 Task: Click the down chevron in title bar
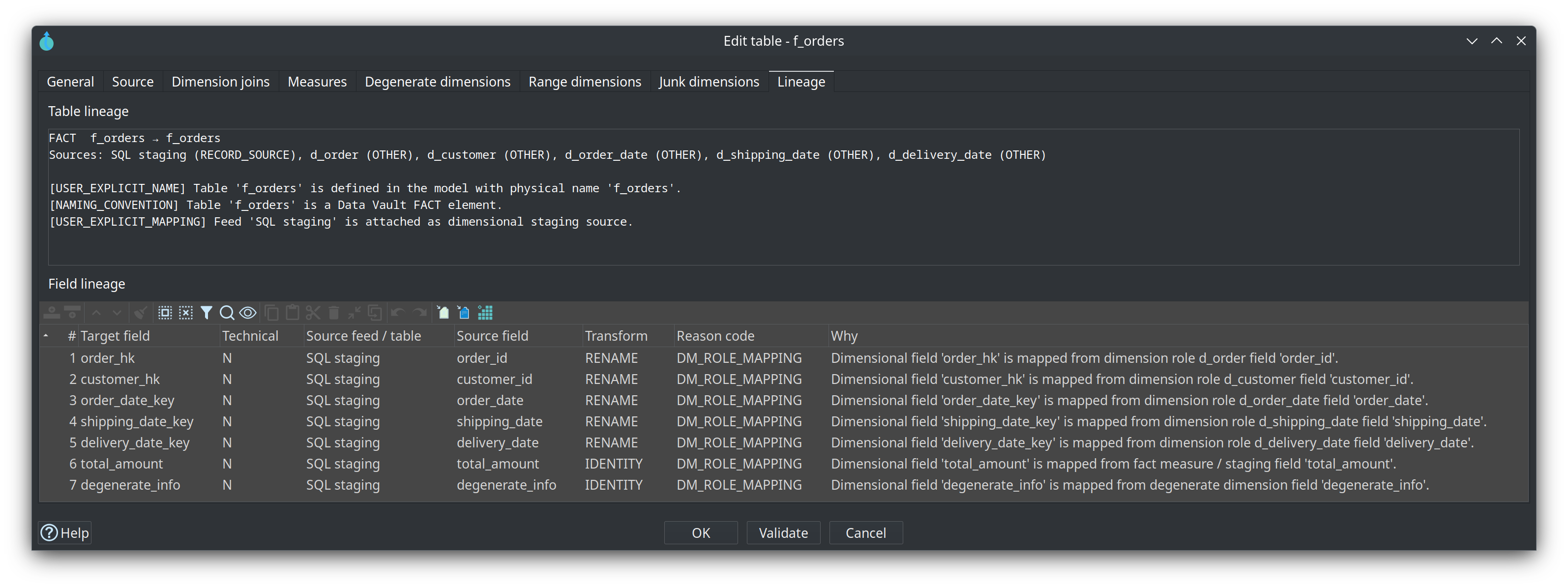pyautogui.click(x=1472, y=41)
